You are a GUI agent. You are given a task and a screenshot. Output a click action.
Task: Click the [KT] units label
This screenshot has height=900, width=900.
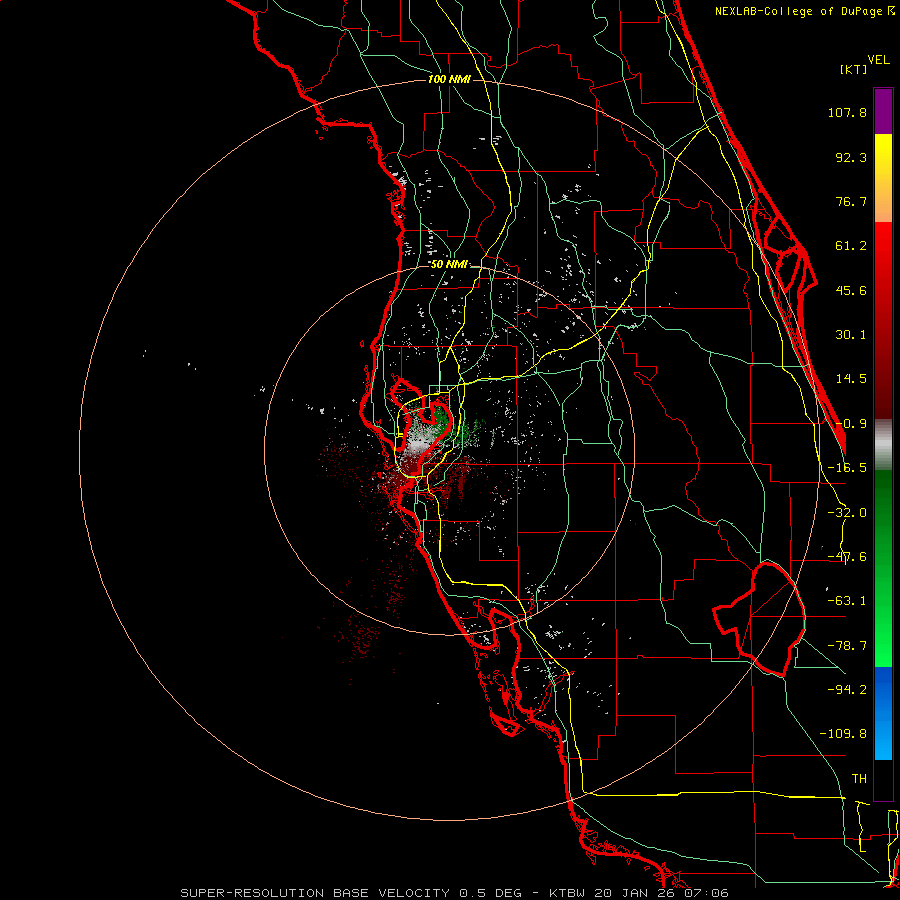[x=854, y=69]
